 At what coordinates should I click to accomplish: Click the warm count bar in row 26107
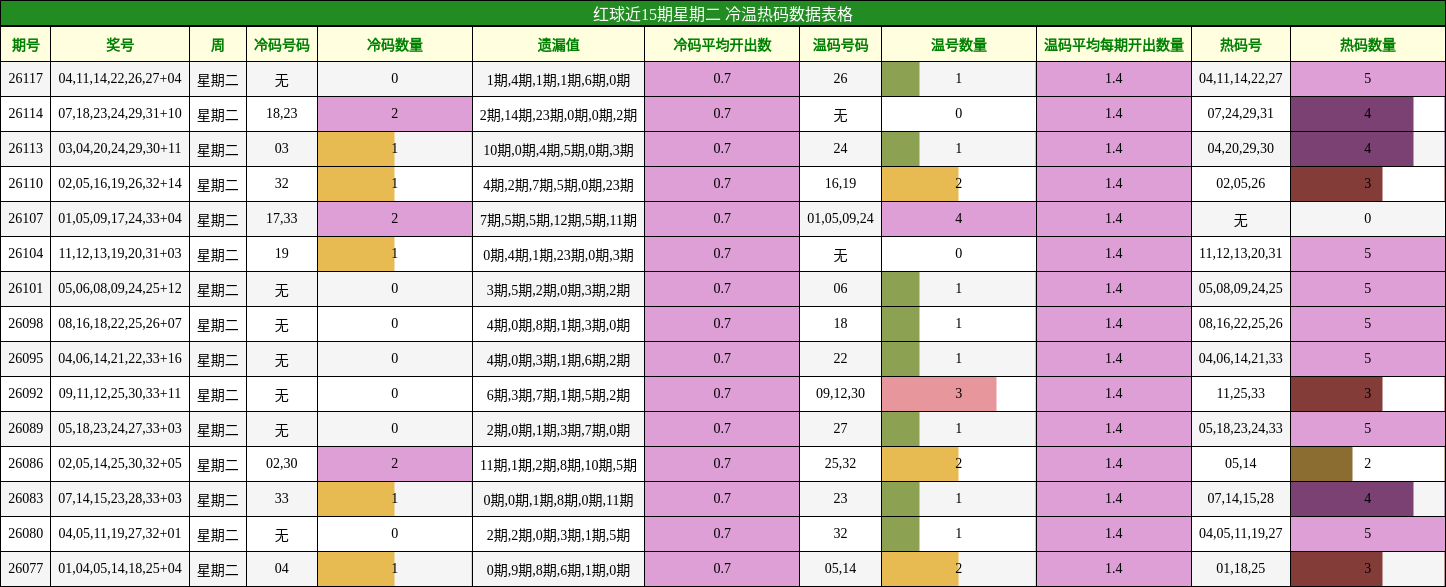pyautogui.click(x=959, y=219)
